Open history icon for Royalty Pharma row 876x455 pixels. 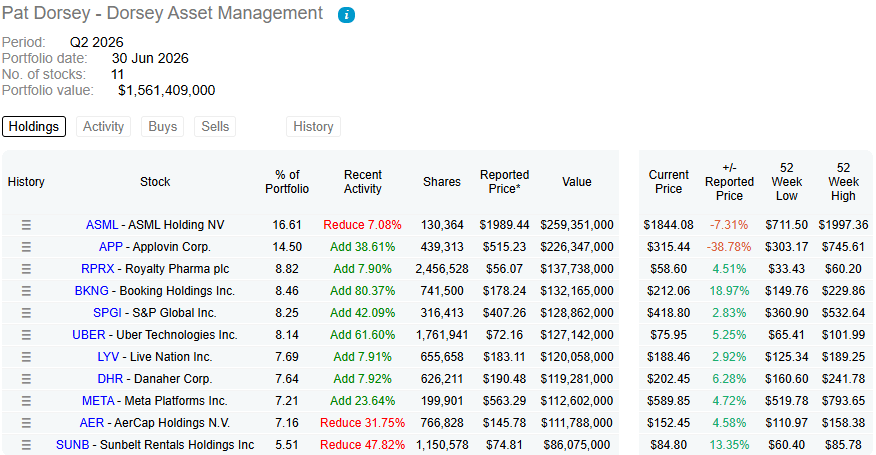(26, 269)
